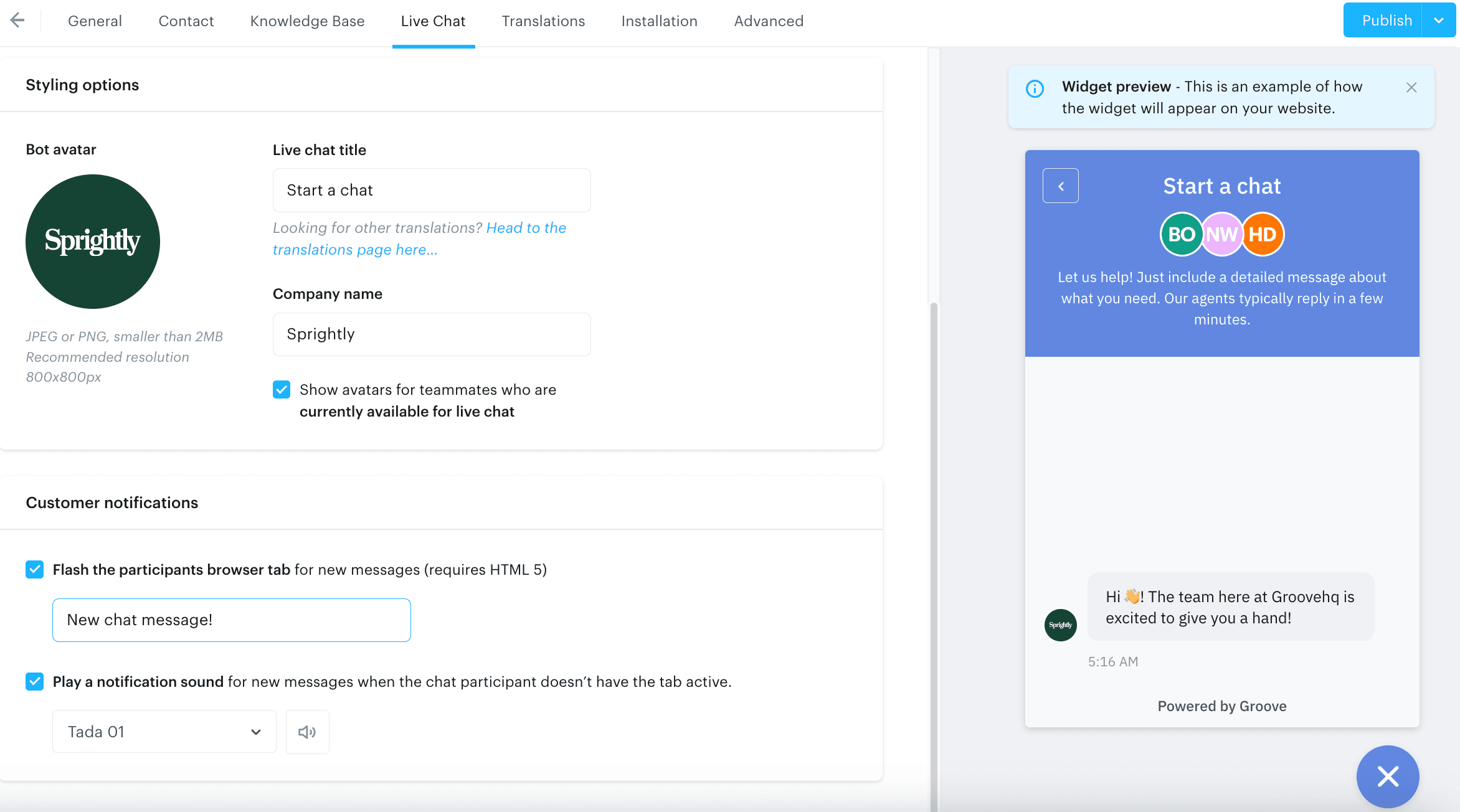The width and height of the screenshot is (1460, 812).
Task: Click the info icon on Widget preview banner
Action: coord(1035,89)
